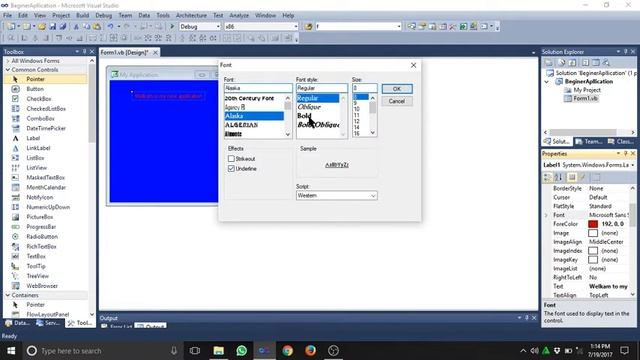Switch to the Form1.vb [Design] tab
This screenshot has width=640, height=360.
point(124,53)
